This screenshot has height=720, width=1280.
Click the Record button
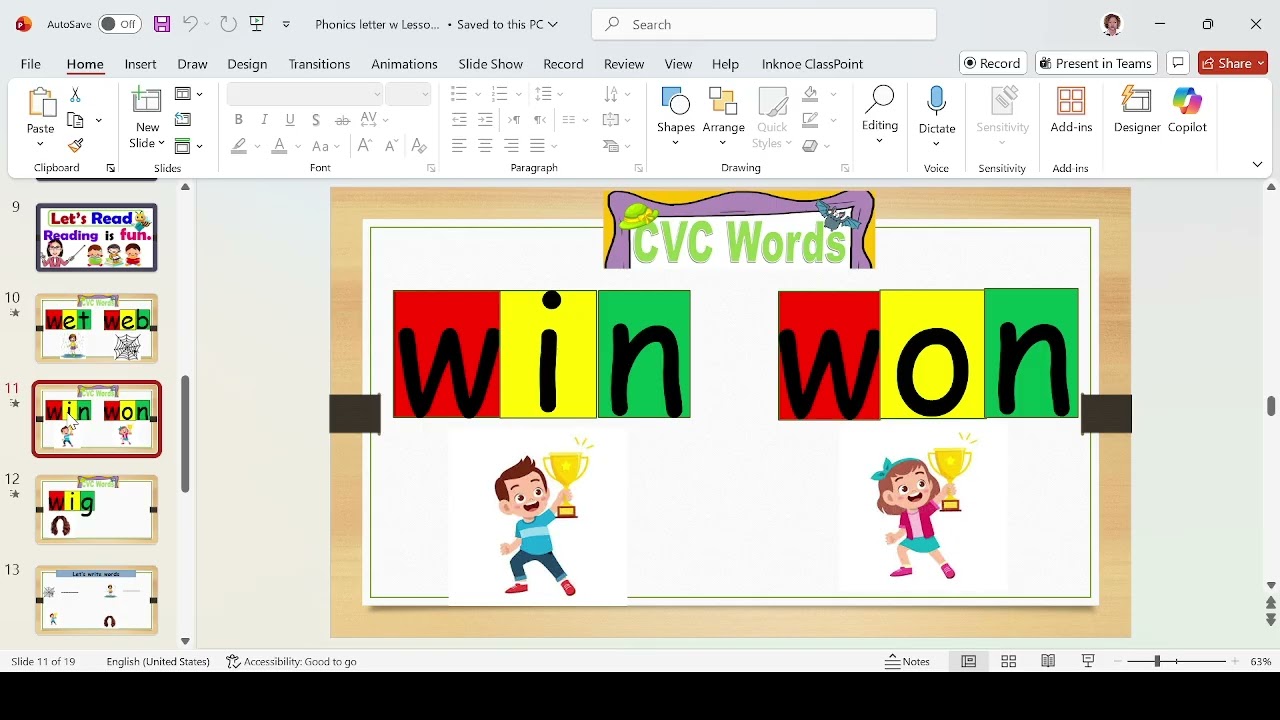coord(993,63)
